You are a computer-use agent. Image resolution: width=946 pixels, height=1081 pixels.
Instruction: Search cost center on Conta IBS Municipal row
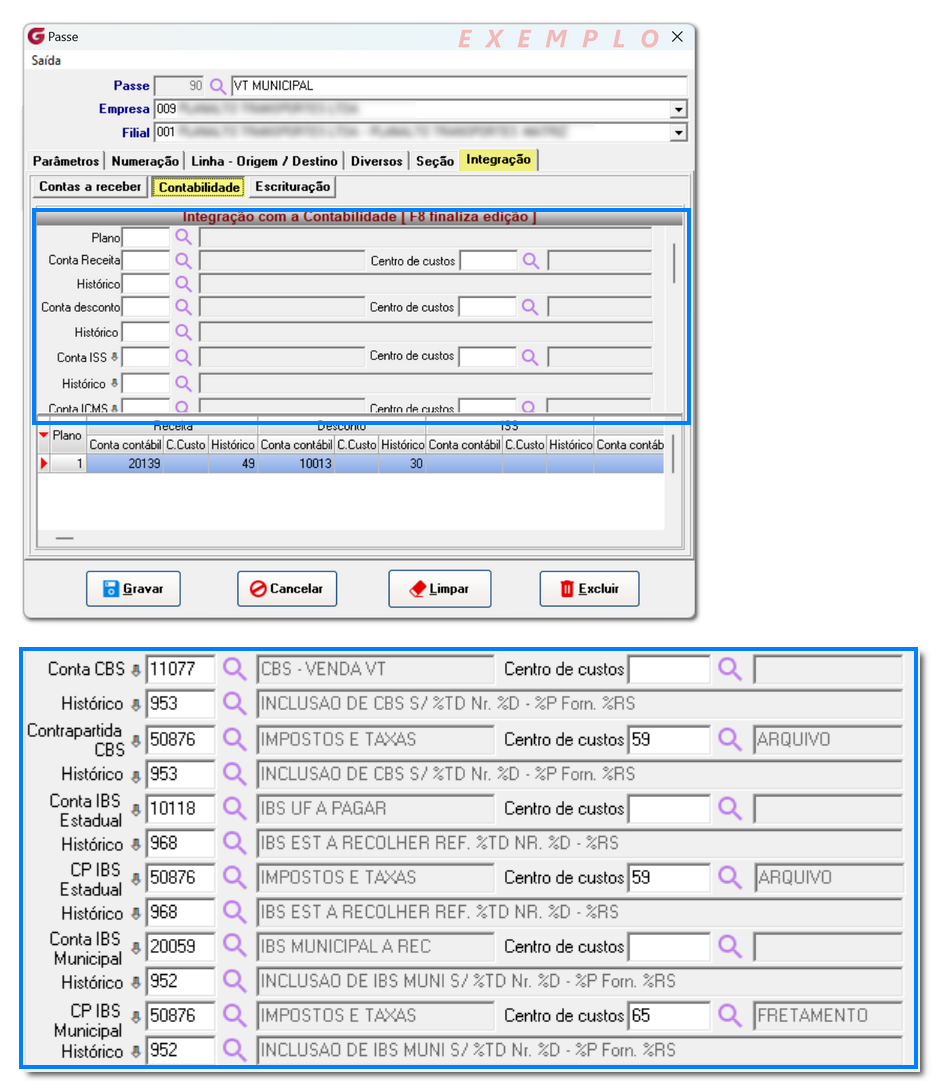[x=729, y=946]
